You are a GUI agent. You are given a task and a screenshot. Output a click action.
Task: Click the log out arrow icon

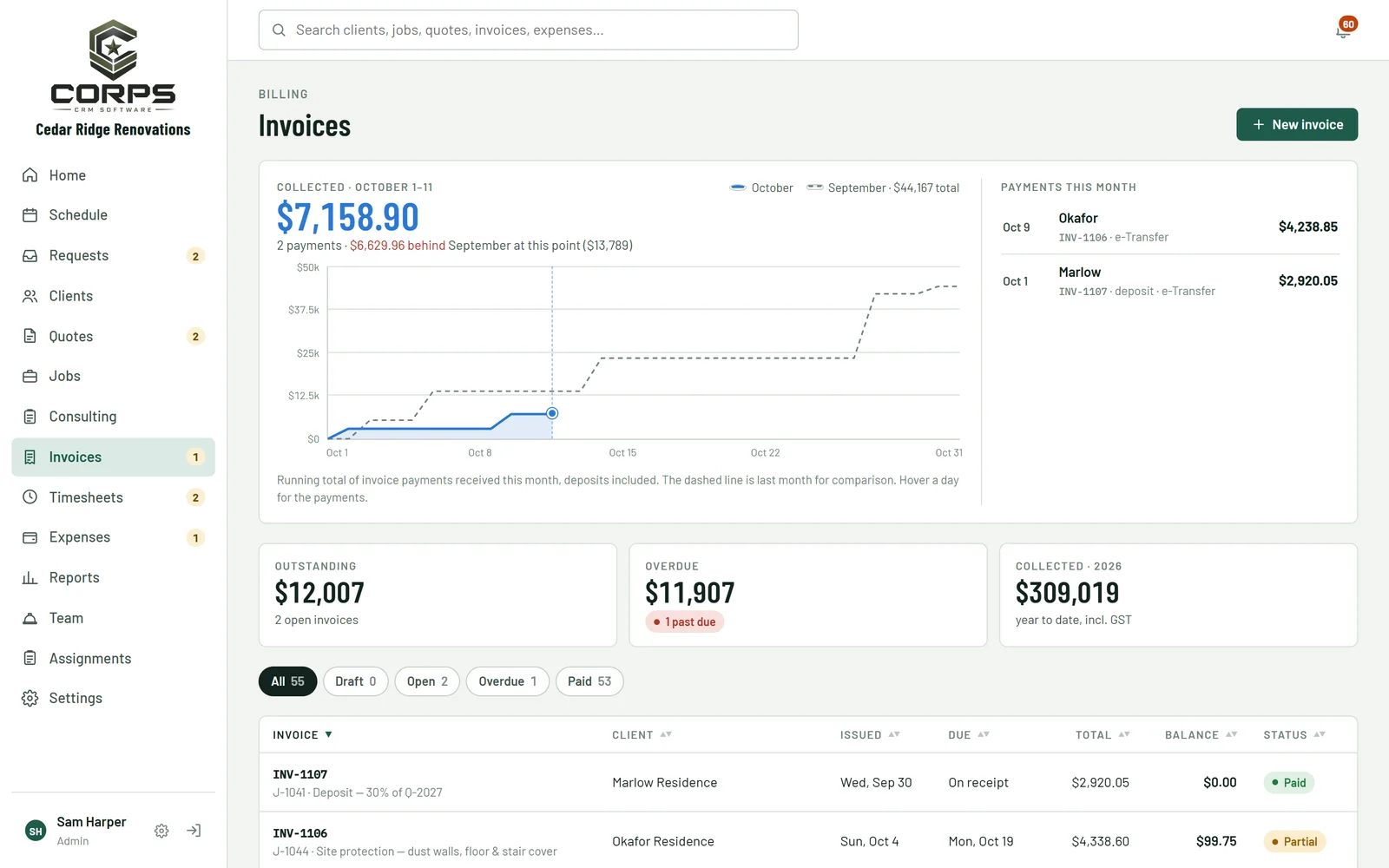click(x=194, y=831)
